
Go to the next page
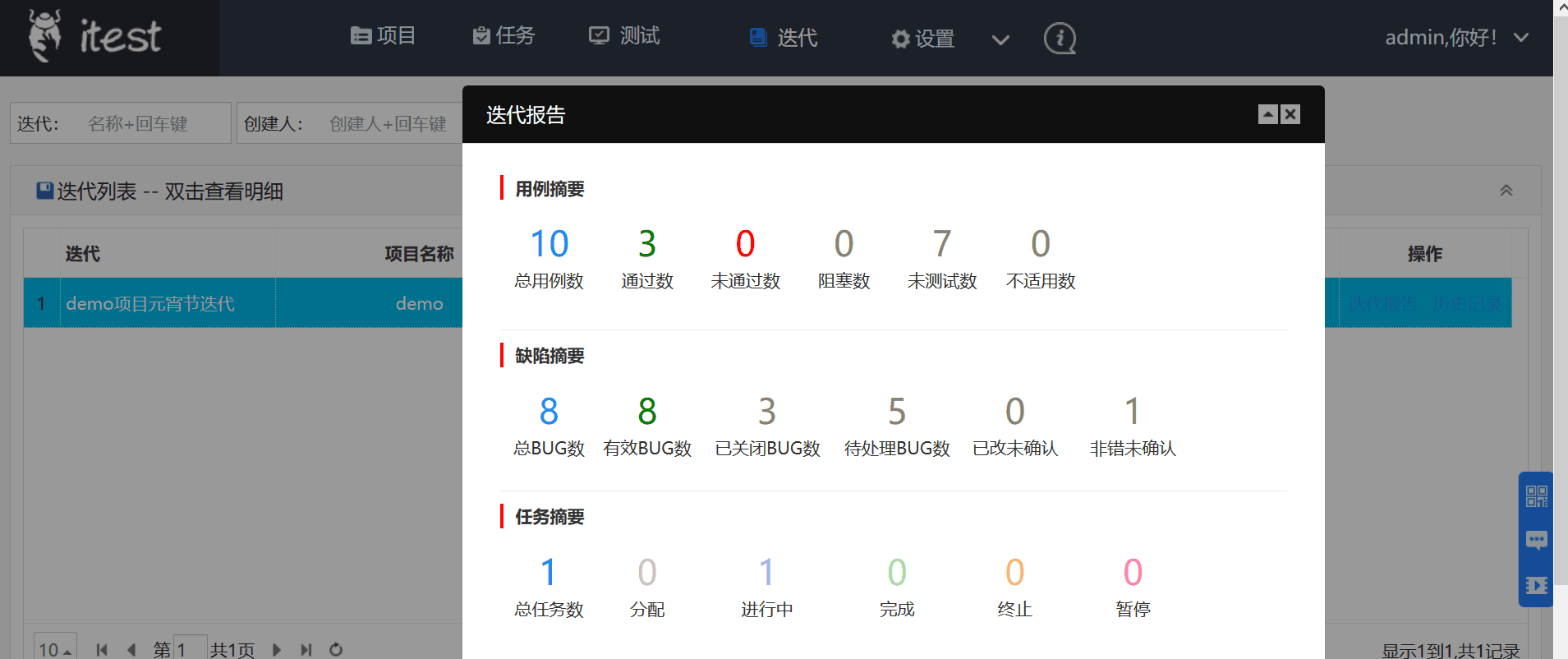click(x=277, y=650)
